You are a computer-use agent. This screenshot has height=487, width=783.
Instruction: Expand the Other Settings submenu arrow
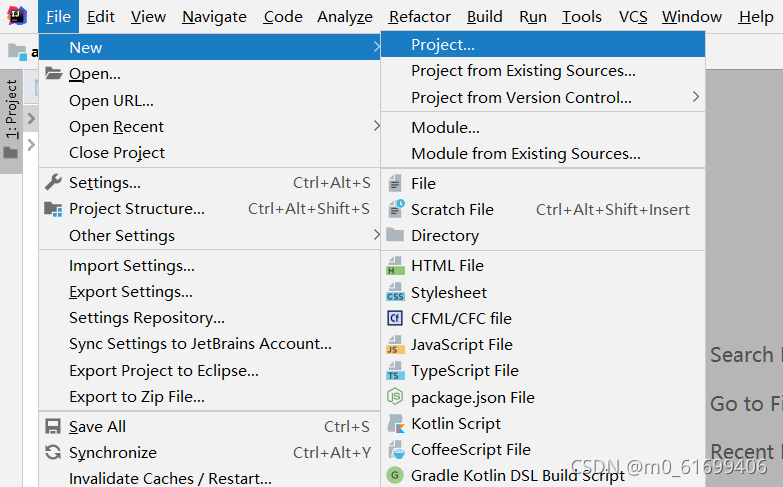click(x=376, y=235)
